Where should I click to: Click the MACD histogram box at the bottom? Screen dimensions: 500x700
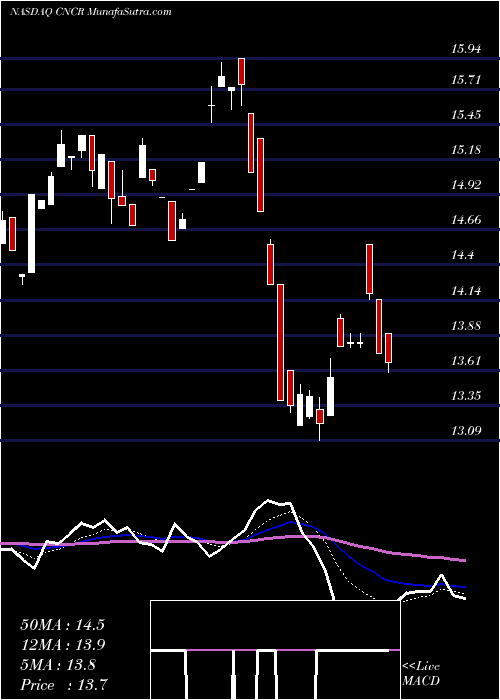tap(275, 650)
